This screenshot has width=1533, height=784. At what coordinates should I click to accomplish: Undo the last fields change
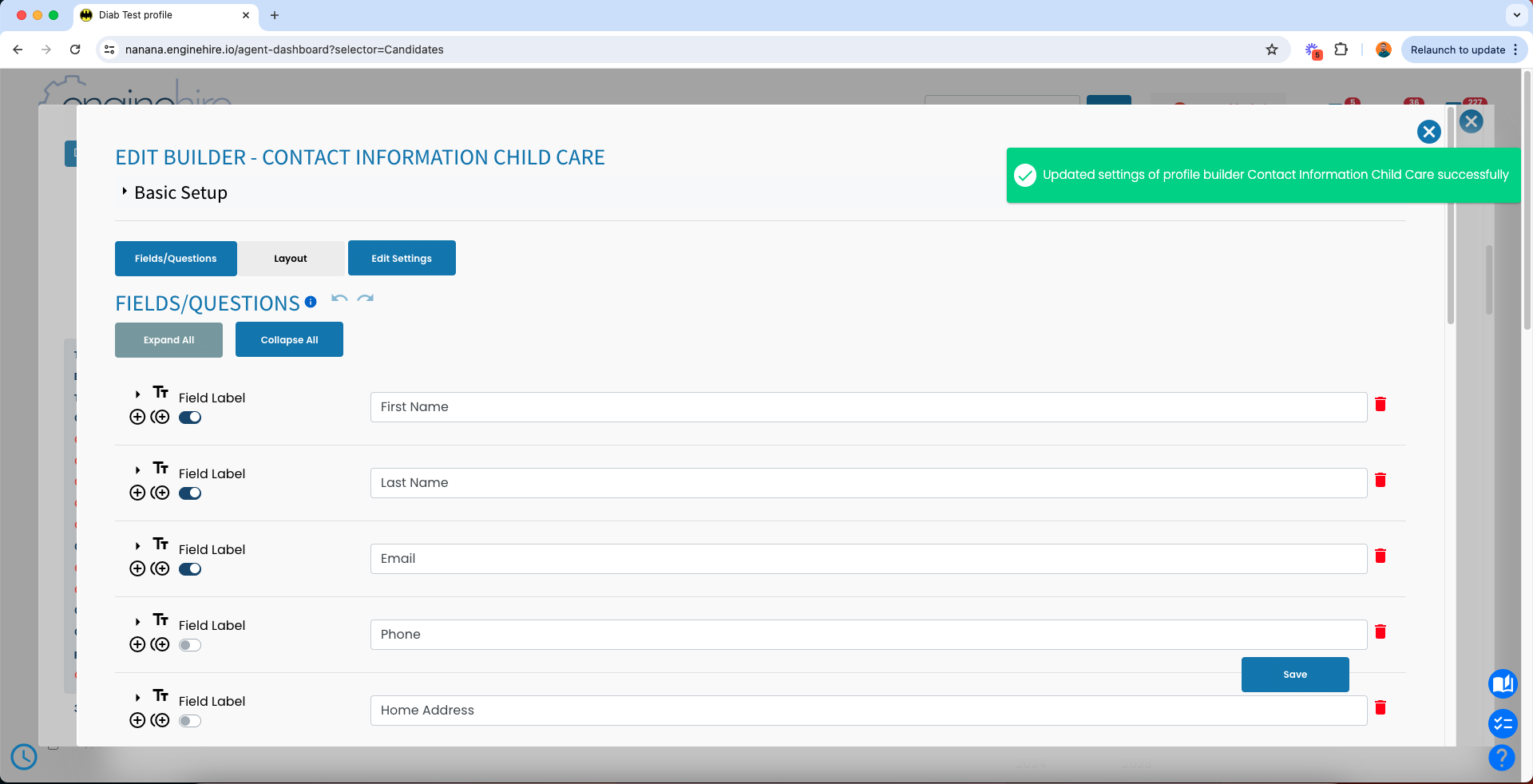click(x=339, y=299)
